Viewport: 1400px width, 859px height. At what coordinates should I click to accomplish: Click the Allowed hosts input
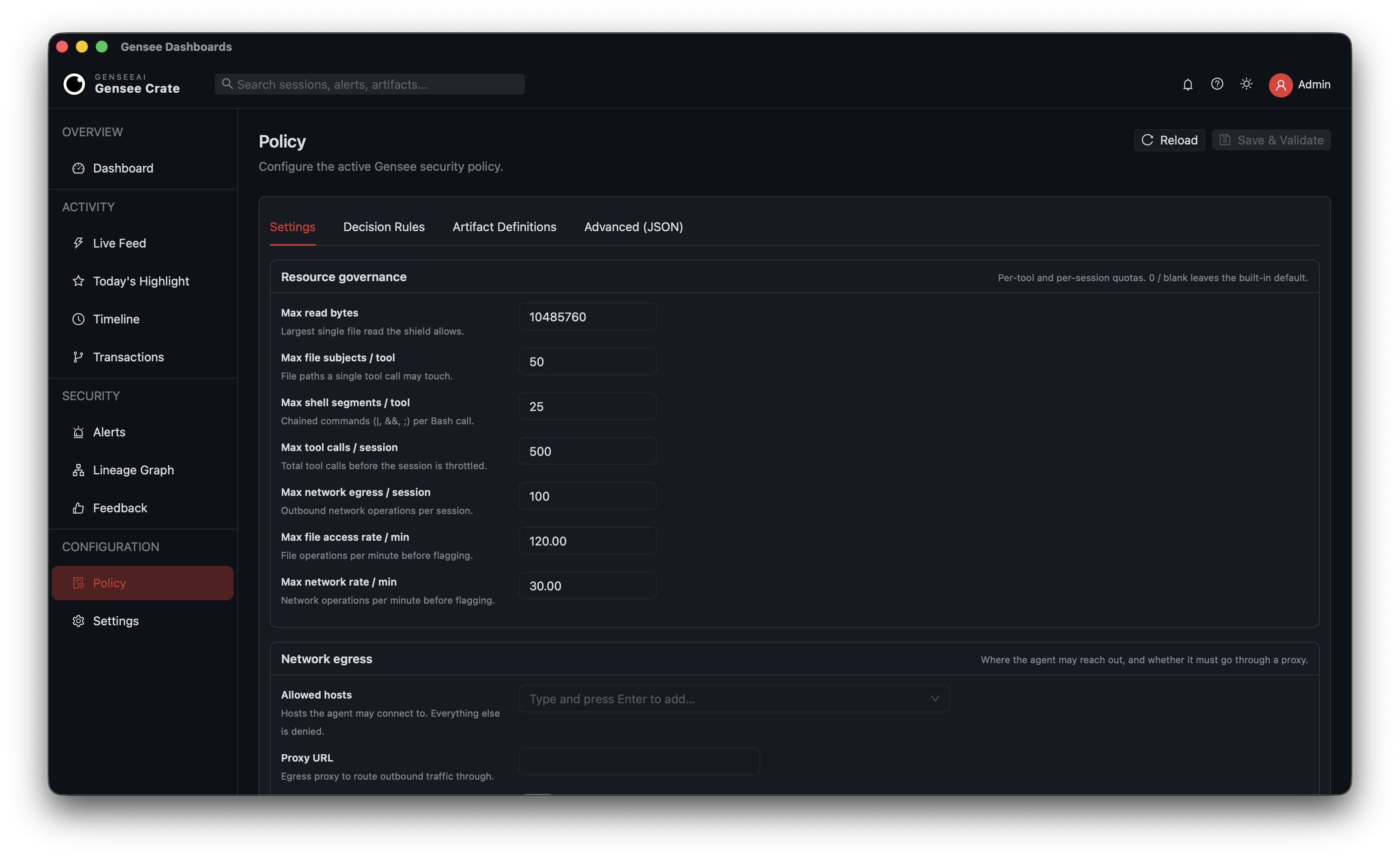(734, 699)
